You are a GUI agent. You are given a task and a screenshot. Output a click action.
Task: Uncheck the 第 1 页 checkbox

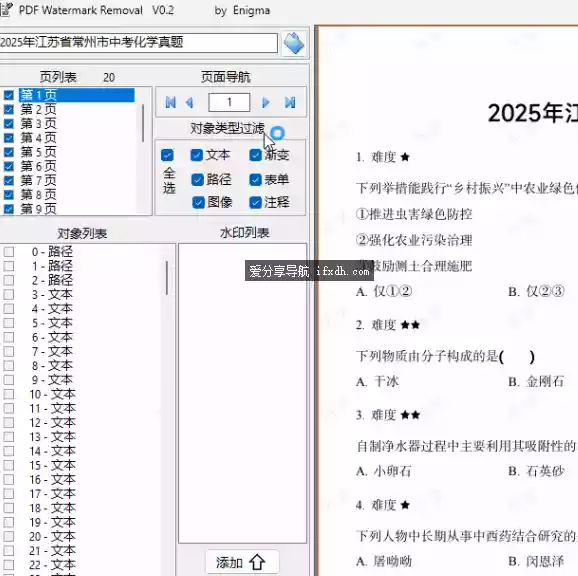[x=8, y=95]
